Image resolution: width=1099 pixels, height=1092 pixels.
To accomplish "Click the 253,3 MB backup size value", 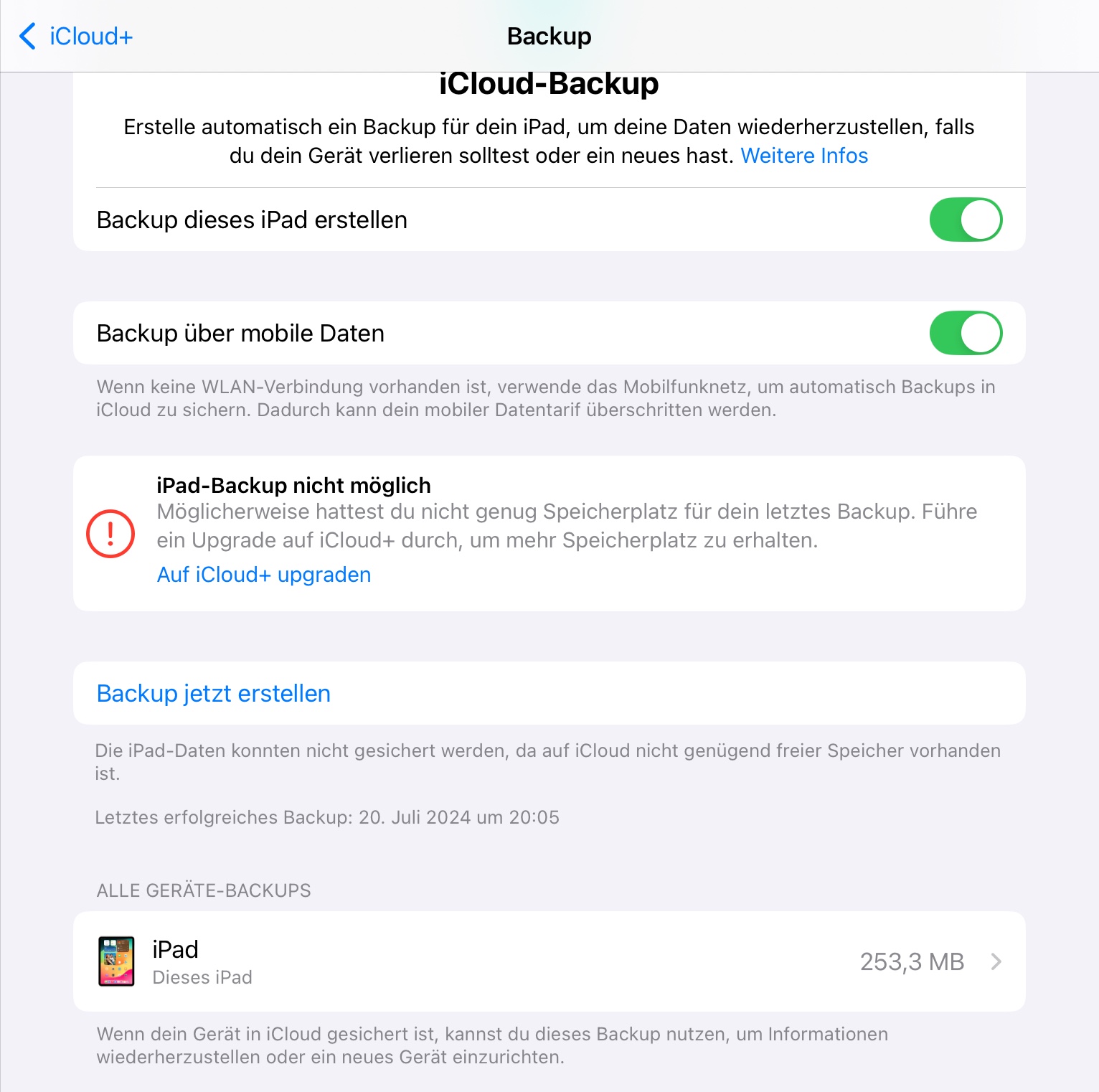I will pyautogui.click(x=911, y=961).
